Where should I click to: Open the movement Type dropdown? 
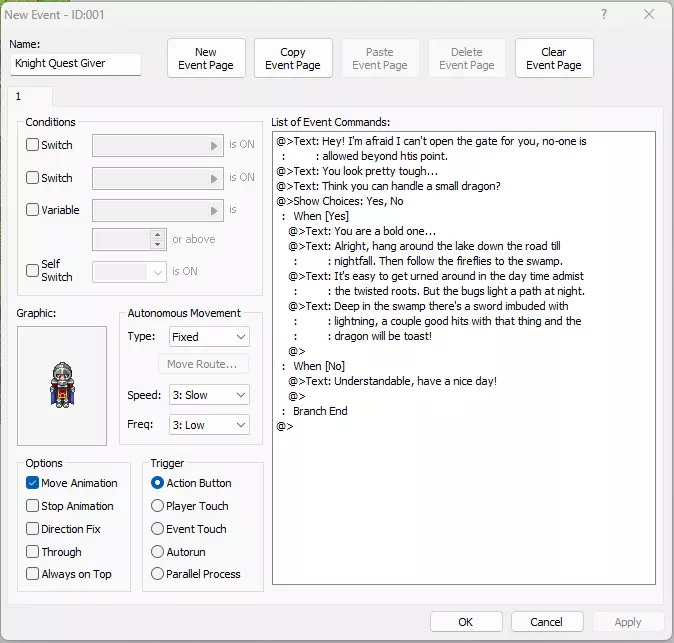(209, 337)
